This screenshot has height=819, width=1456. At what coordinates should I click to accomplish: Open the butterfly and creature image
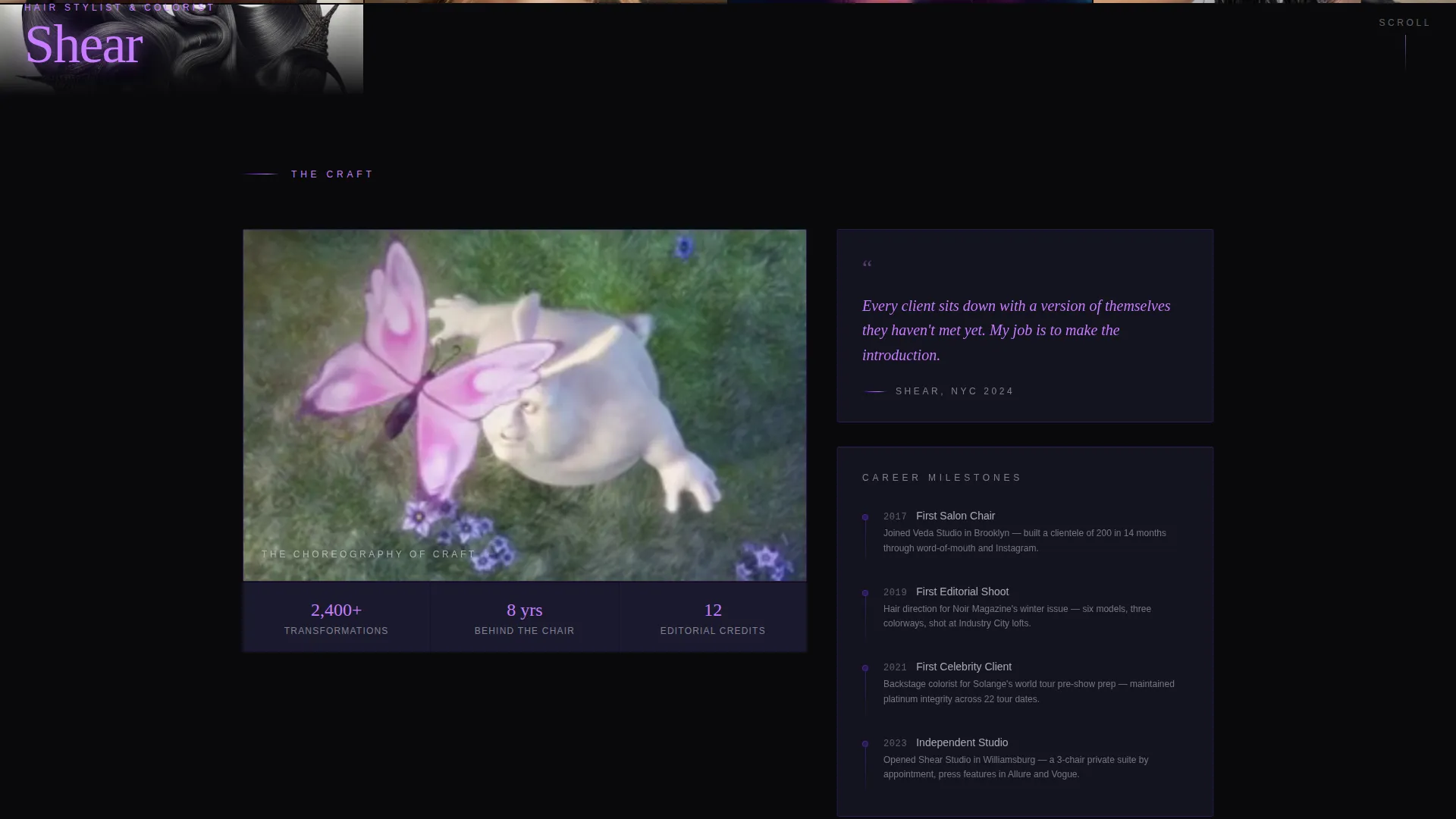[x=524, y=405]
